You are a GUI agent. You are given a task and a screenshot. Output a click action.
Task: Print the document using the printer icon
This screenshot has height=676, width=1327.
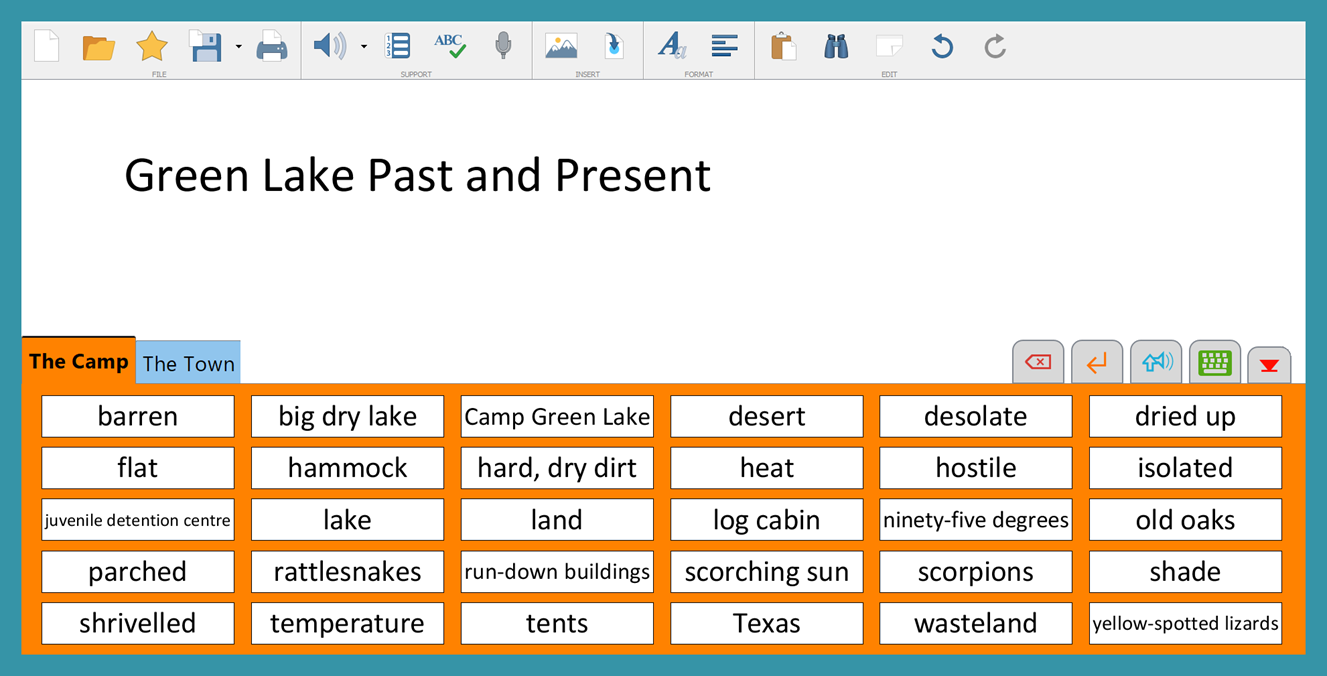pos(272,47)
